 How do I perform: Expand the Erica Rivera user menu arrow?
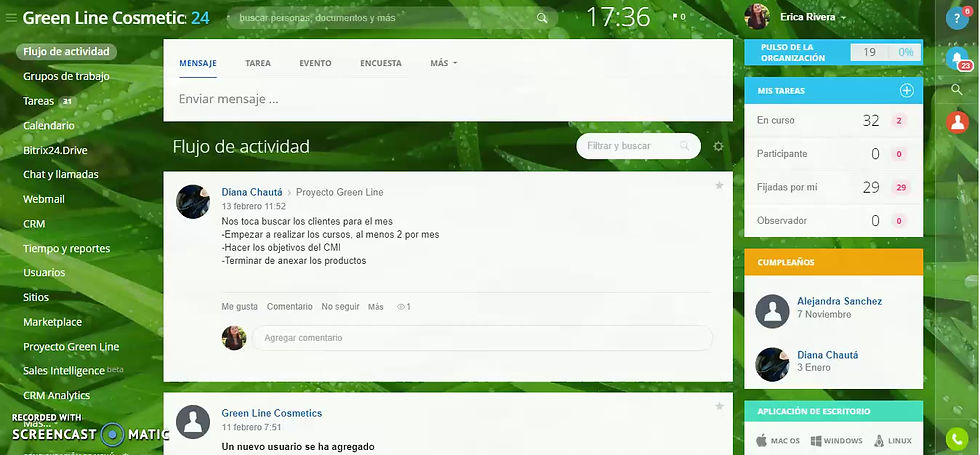[843, 18]
